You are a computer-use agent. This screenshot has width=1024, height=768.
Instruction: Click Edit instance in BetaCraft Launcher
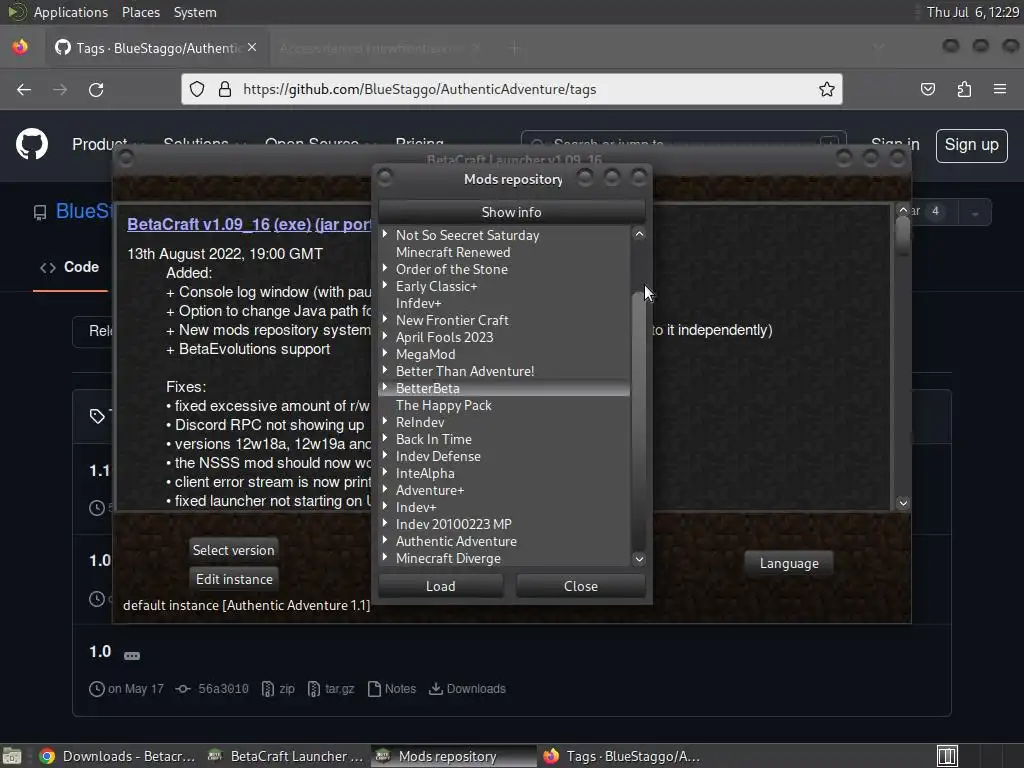tap(234, 579)
